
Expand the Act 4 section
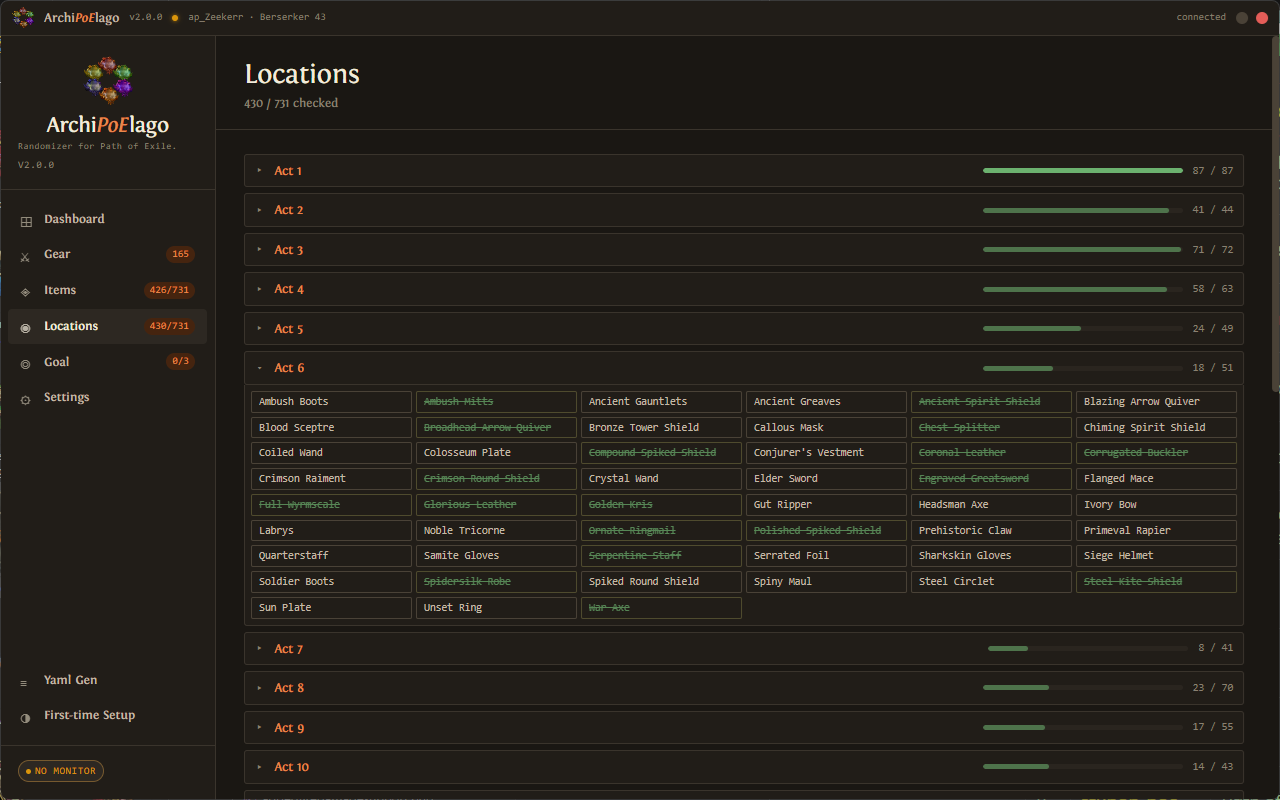743,289
